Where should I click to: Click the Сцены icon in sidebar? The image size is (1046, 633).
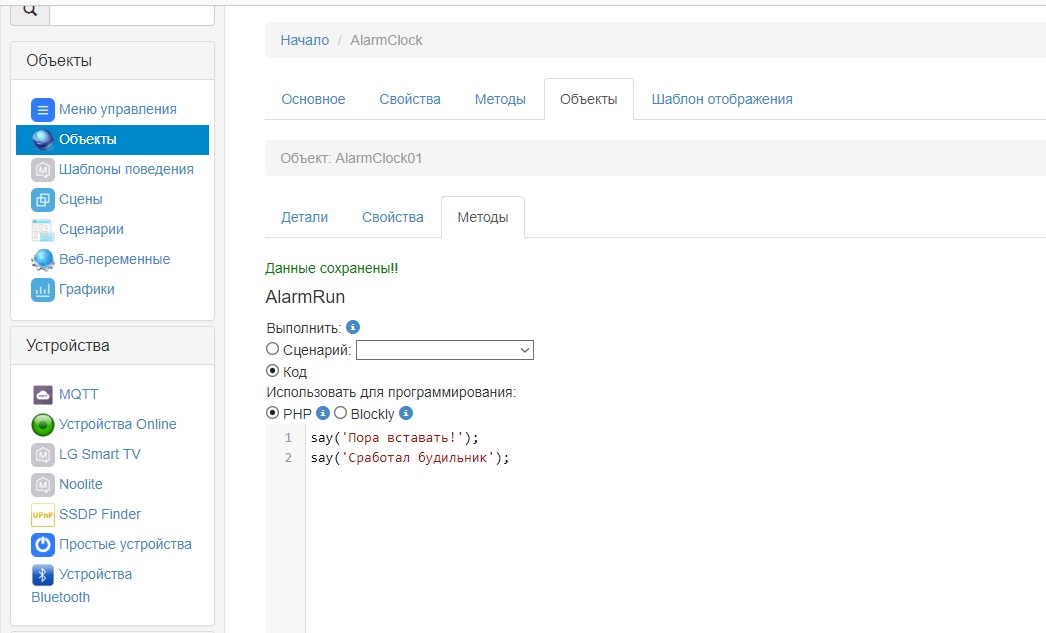[x=42, y=199]
